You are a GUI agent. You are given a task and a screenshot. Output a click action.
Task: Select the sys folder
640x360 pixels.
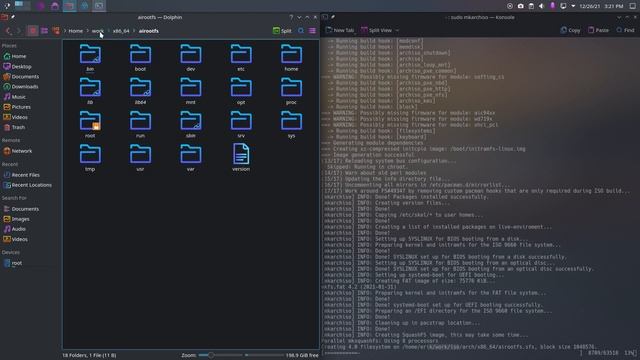click(x=291, y=124)
